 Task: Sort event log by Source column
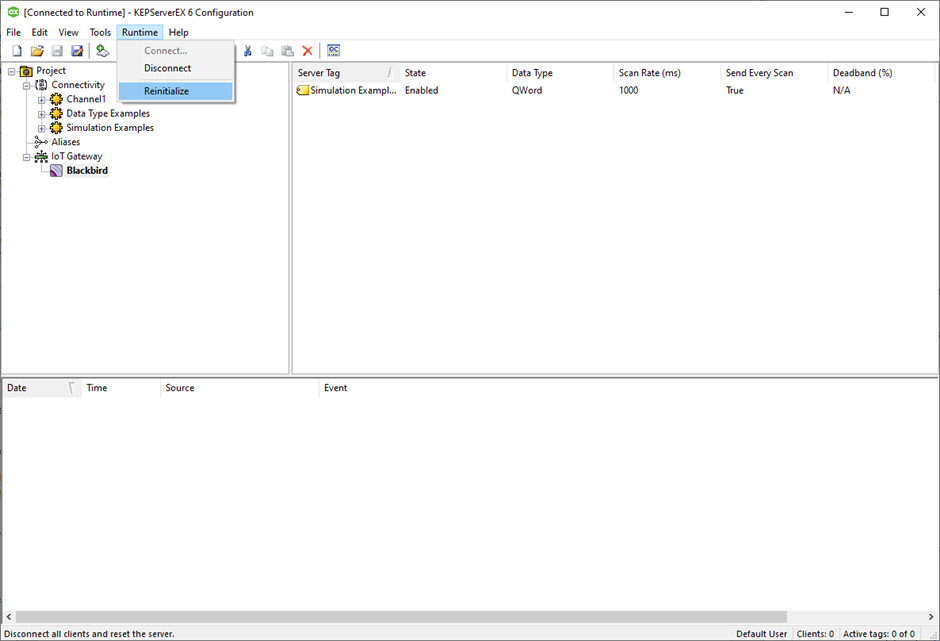pyautogui.click(x=240, y=388)
